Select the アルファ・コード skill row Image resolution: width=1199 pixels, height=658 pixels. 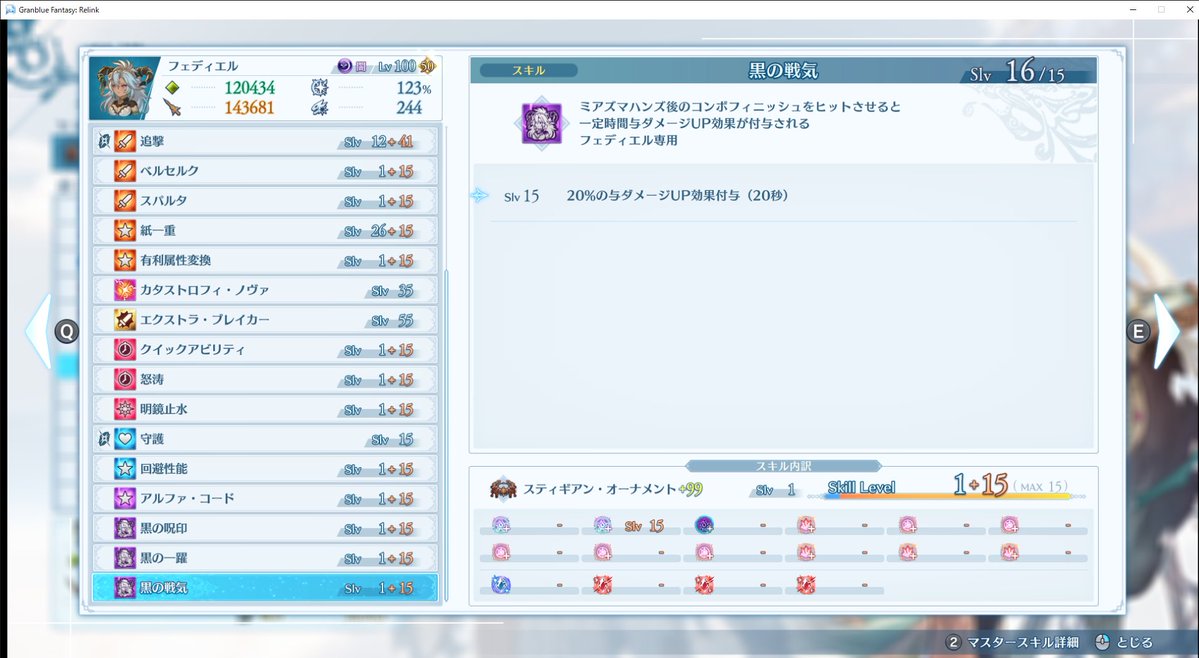(265, 499)
